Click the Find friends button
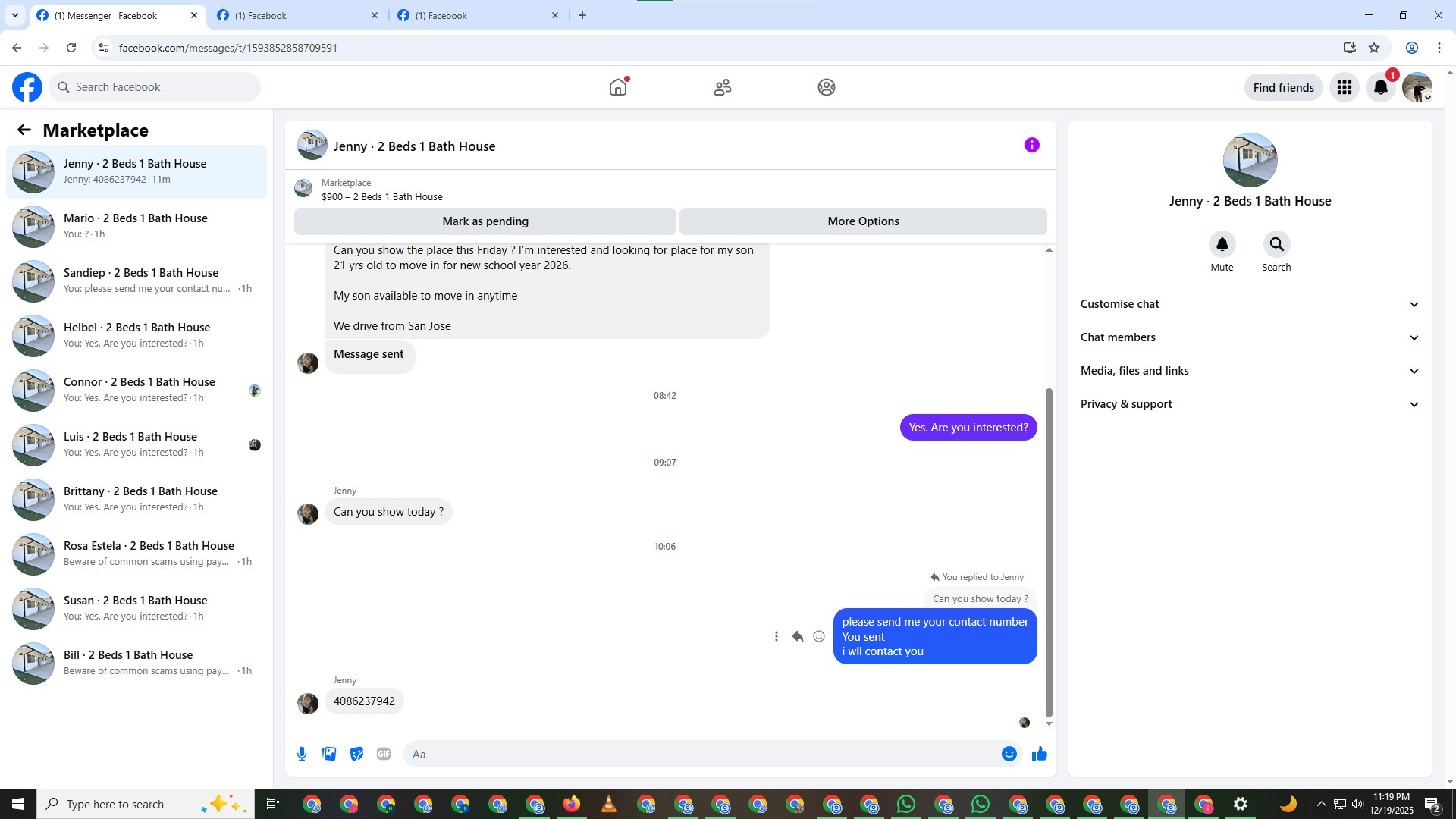 [x=1283, y=87]
